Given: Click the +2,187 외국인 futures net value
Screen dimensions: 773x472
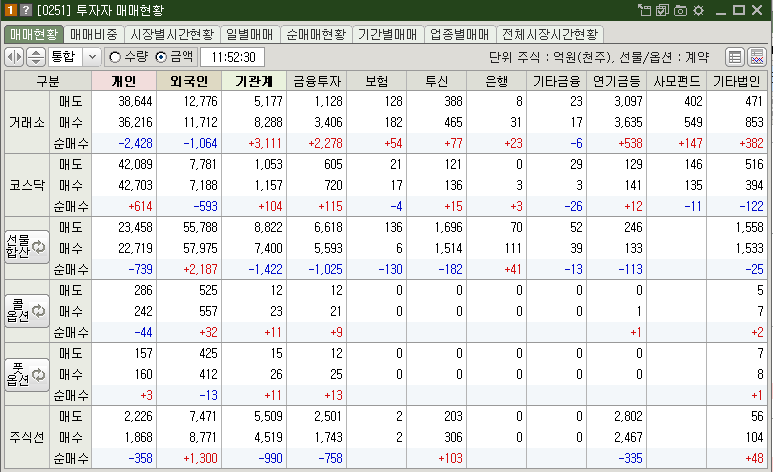Looking at the screenshot, I should click(x=200, y=269).
